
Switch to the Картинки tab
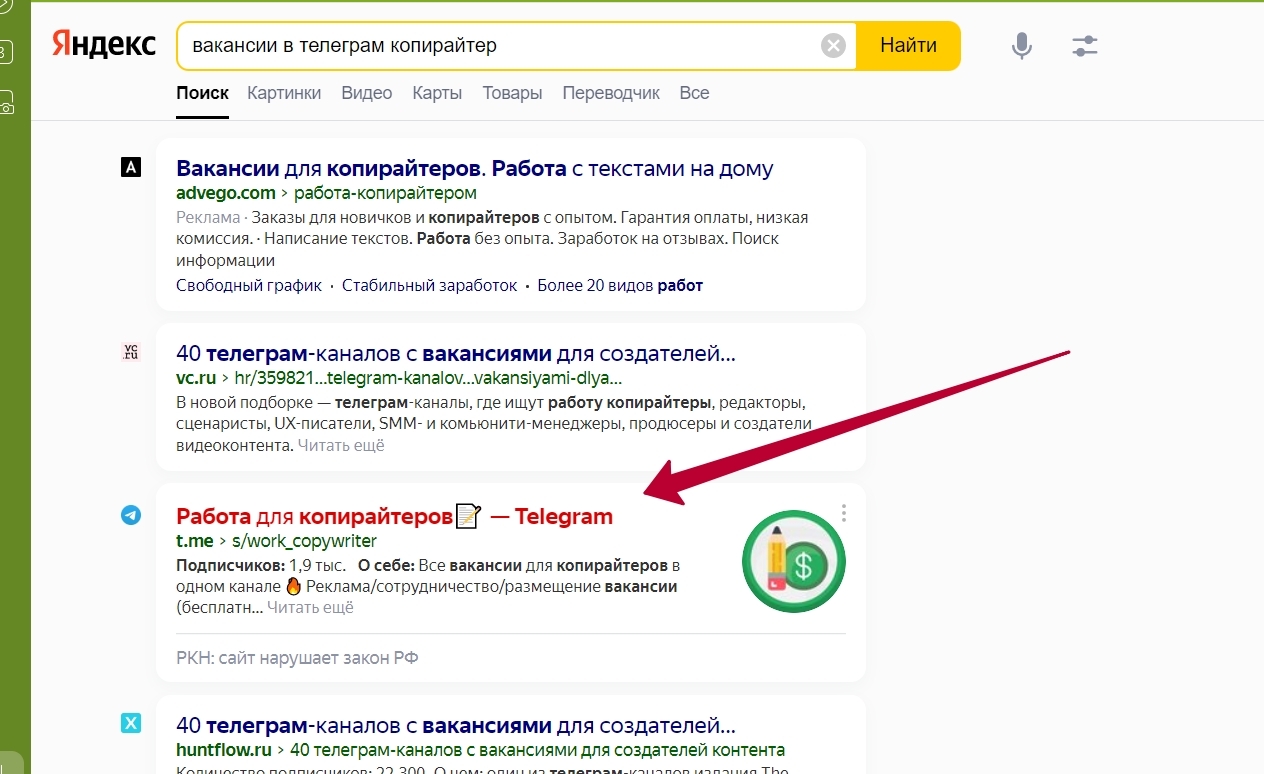click(x=283, y=92)
